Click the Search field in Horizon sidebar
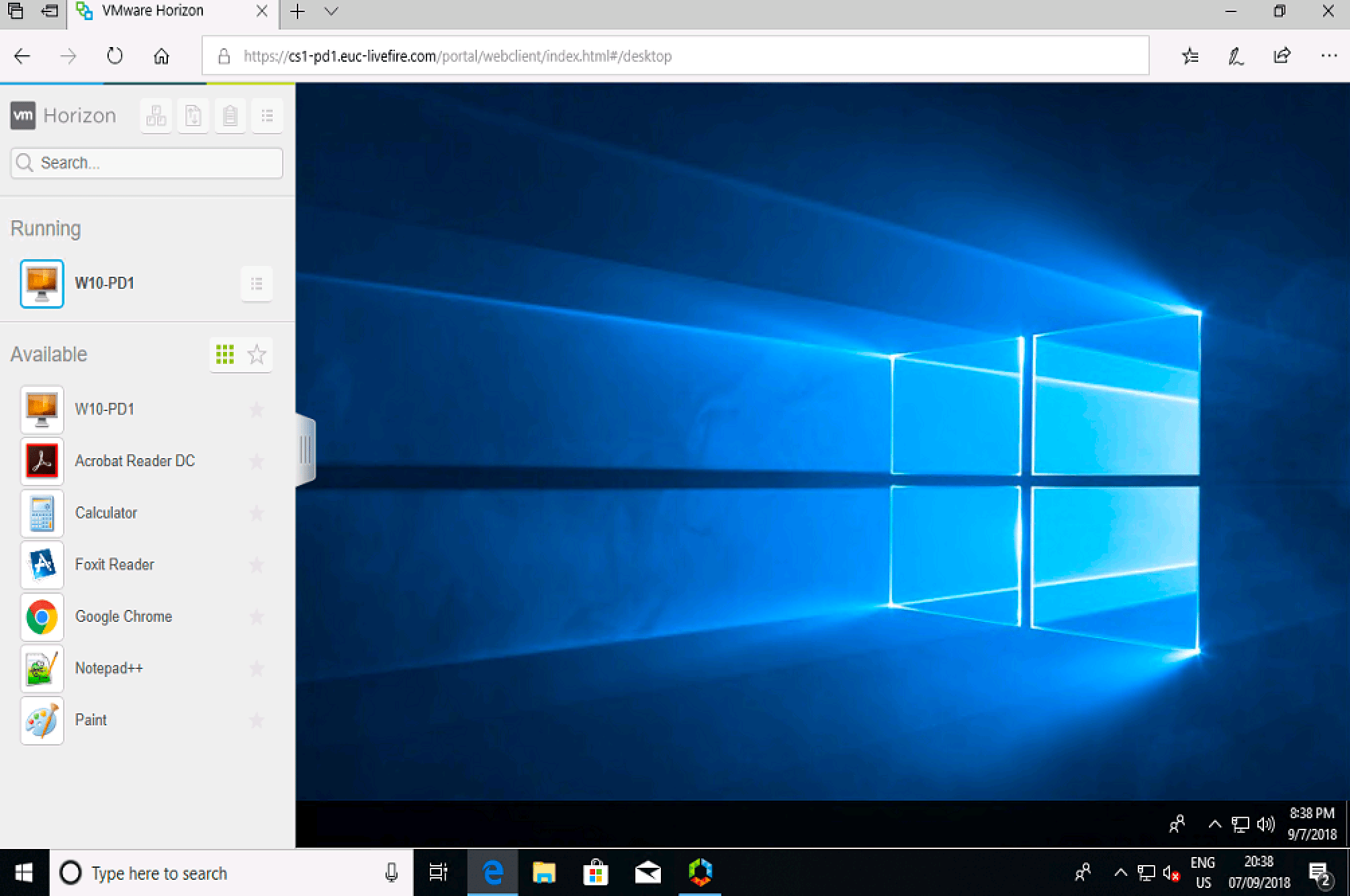Screen dimensions: 1350x896 (146, 163)
